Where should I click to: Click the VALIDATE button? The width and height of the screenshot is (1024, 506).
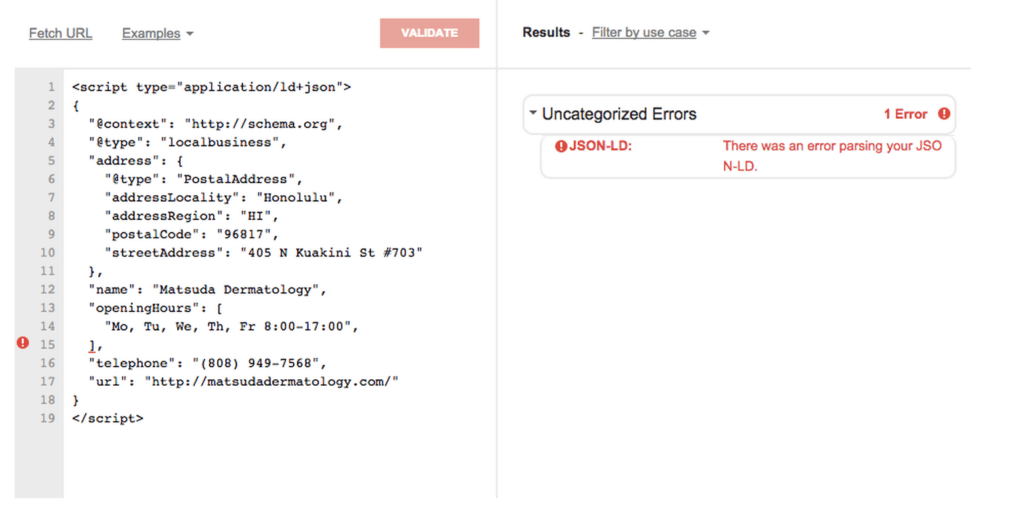(430, 33)
